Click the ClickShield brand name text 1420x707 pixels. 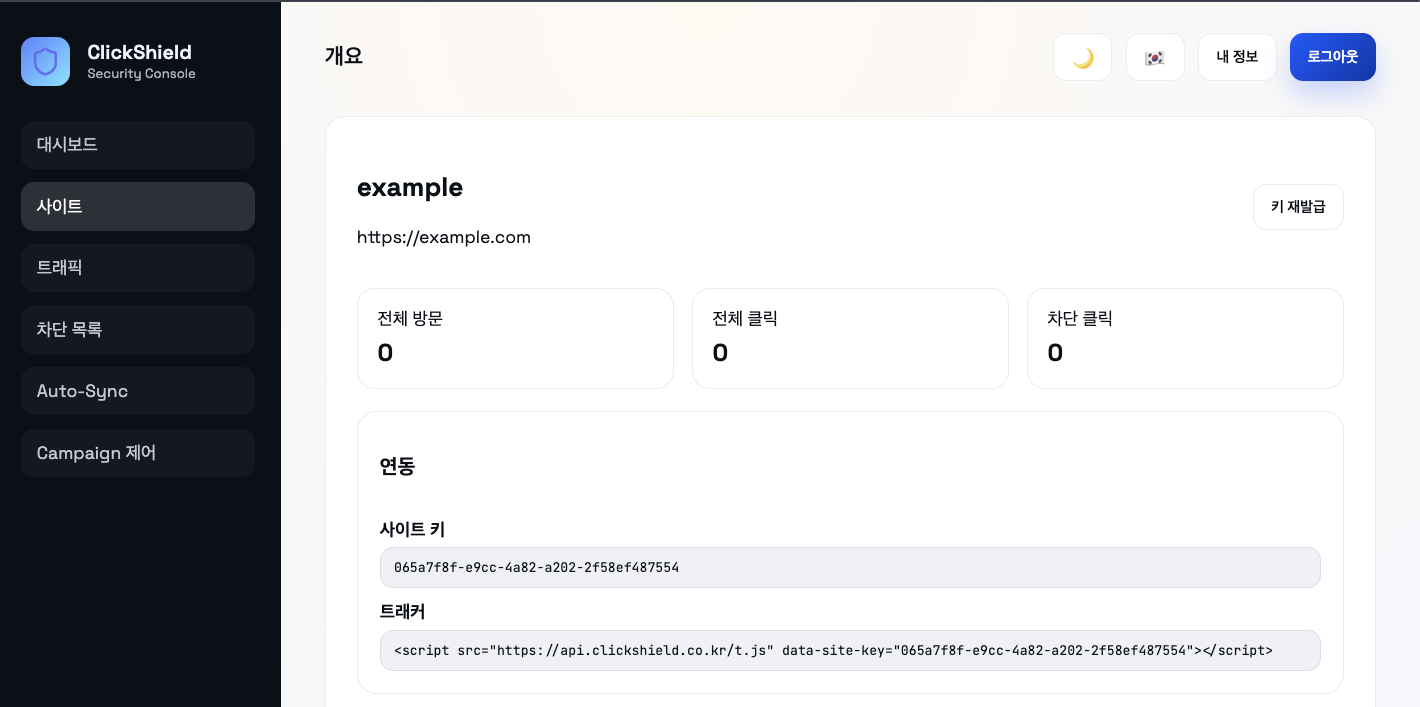(139, 52)
